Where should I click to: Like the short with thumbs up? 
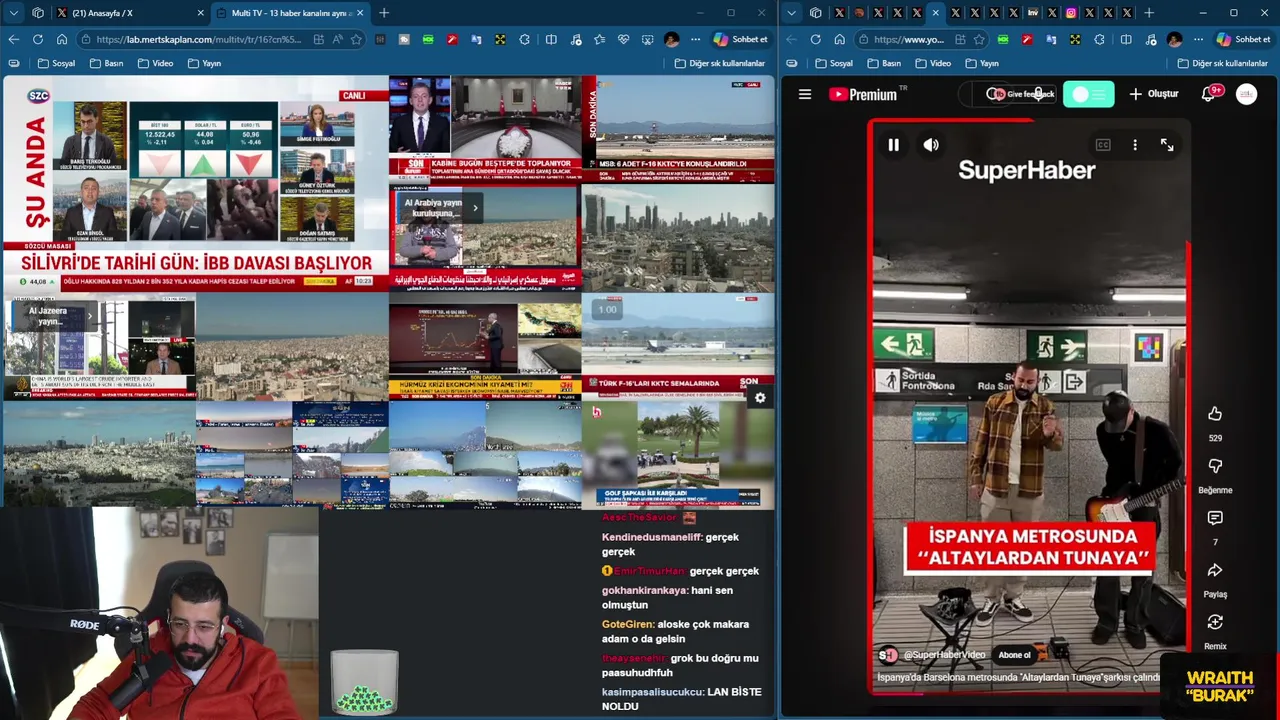point(1215,414)
